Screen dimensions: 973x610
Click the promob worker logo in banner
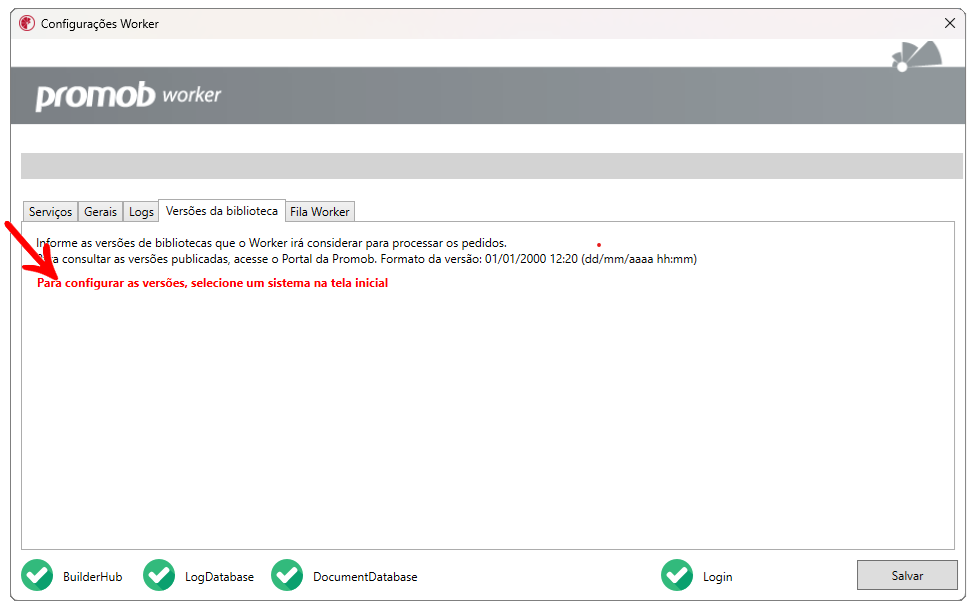coord(128,96)
